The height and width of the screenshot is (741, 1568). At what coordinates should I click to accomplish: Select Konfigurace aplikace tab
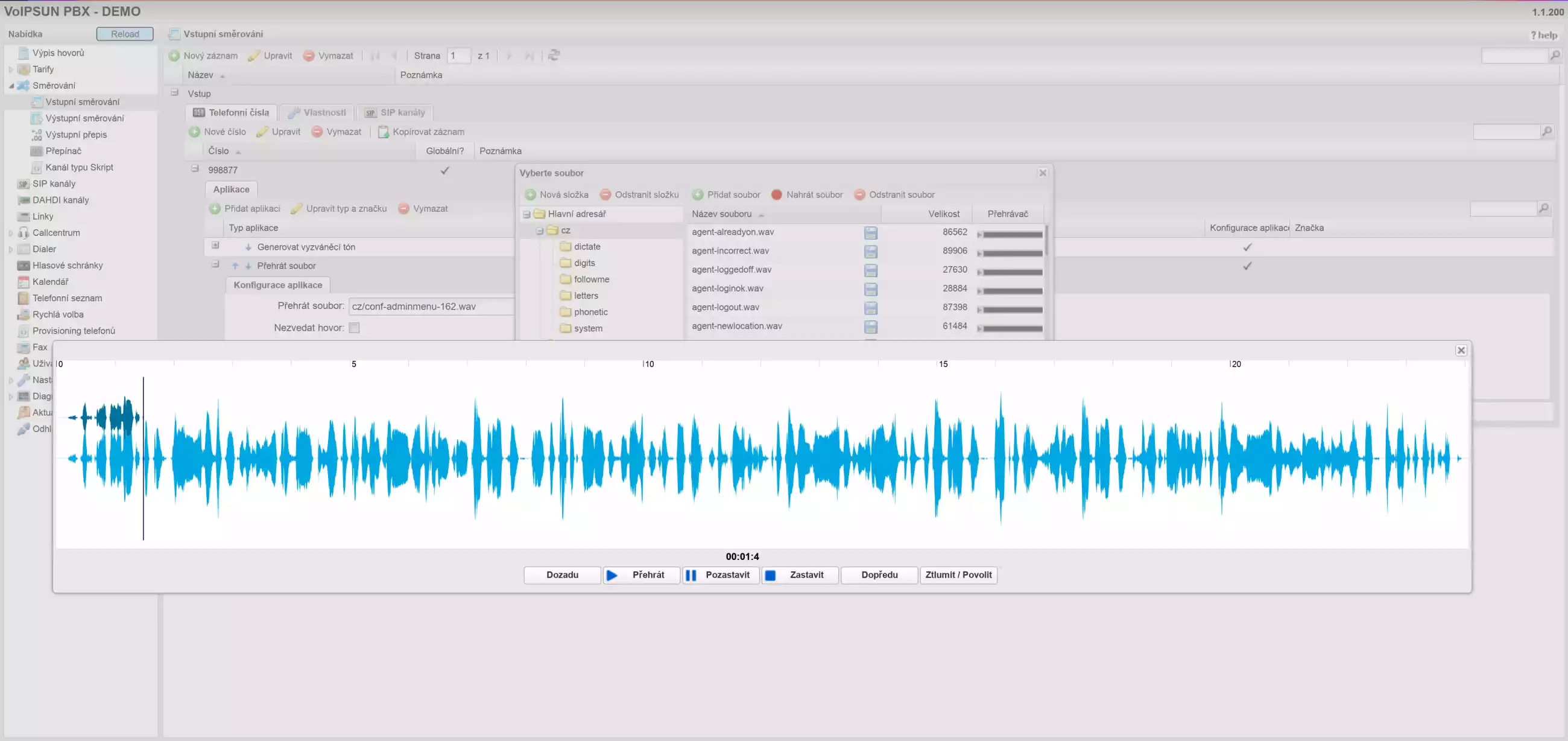(x=277, y=285)
